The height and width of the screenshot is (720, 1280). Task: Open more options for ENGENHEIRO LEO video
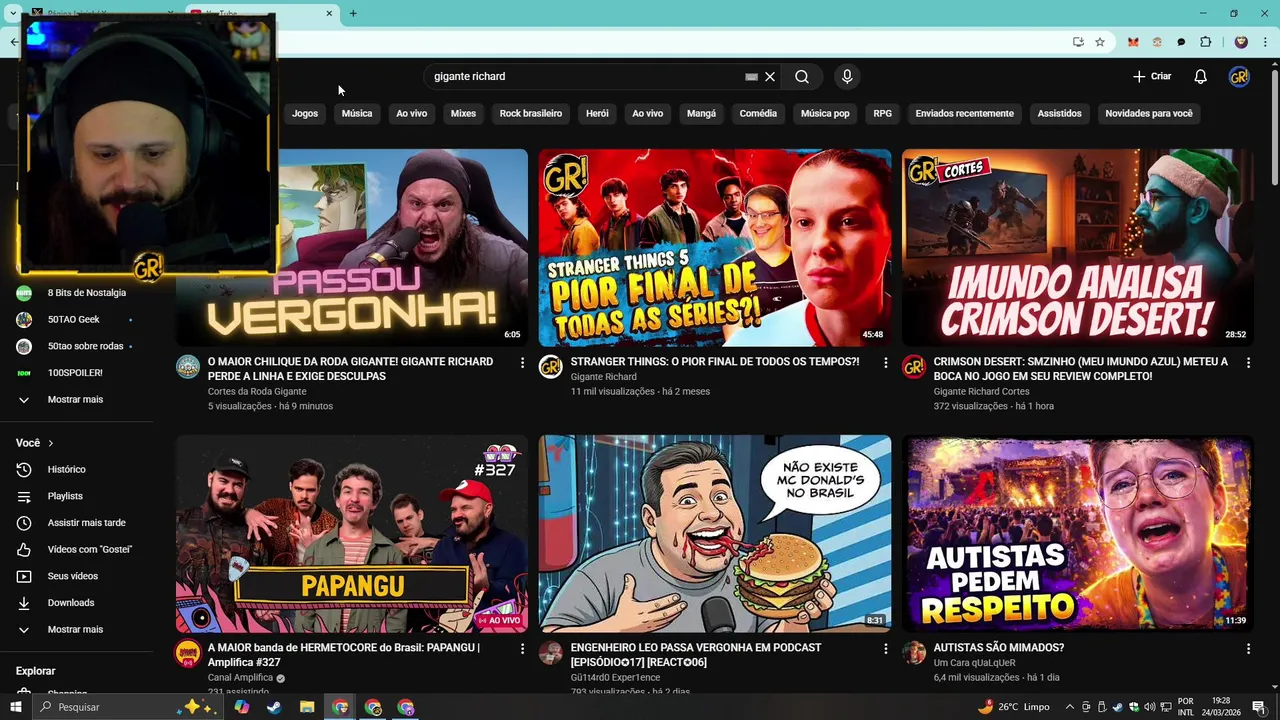point(885,649)
